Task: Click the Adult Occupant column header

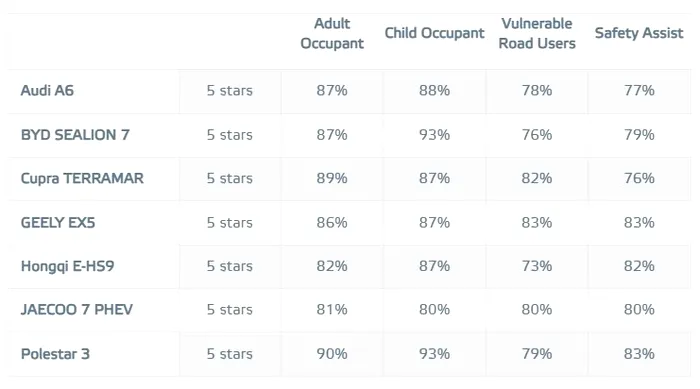Action: (332, 33)
